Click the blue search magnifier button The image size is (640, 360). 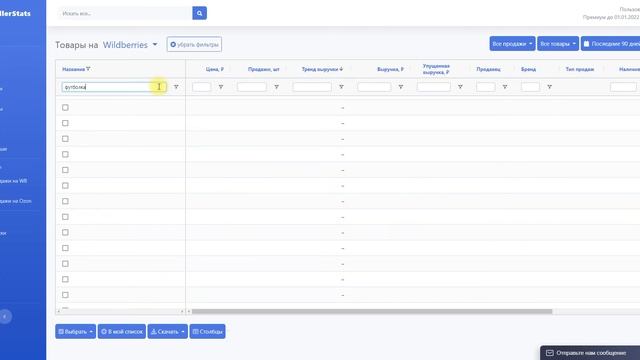(199, 13)
